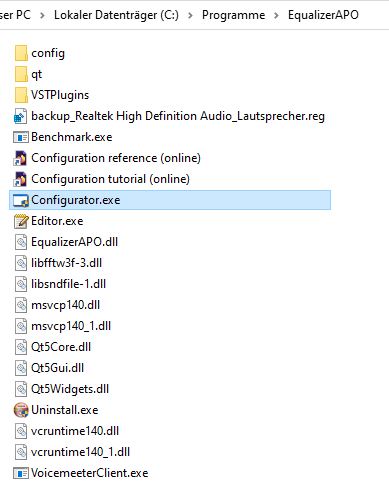Select the VSTPlugins folder icon
The height and width of the screenshot is (489, 389).
pos(21,95)
